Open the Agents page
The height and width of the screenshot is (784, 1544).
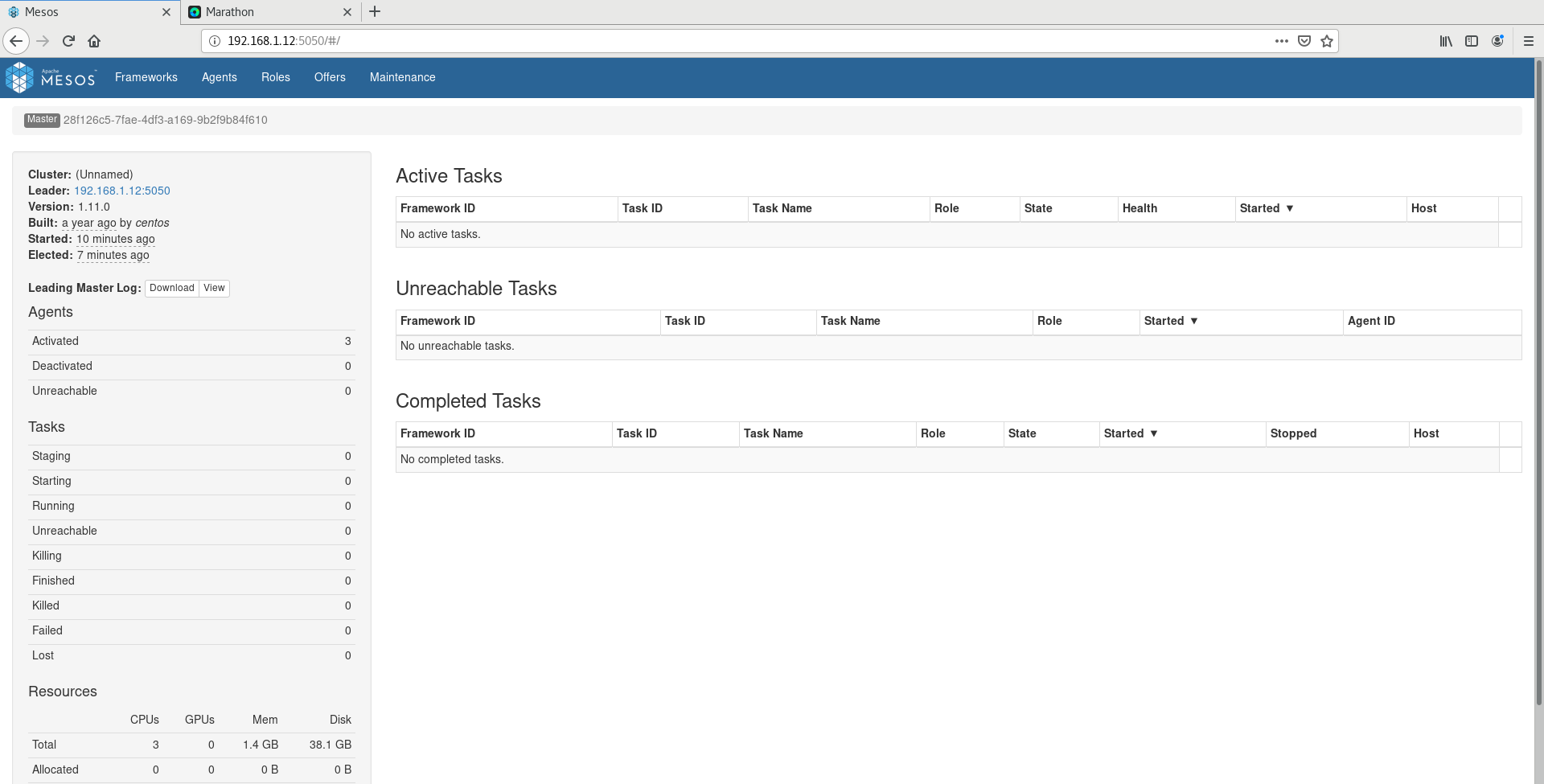pos(220,77)
